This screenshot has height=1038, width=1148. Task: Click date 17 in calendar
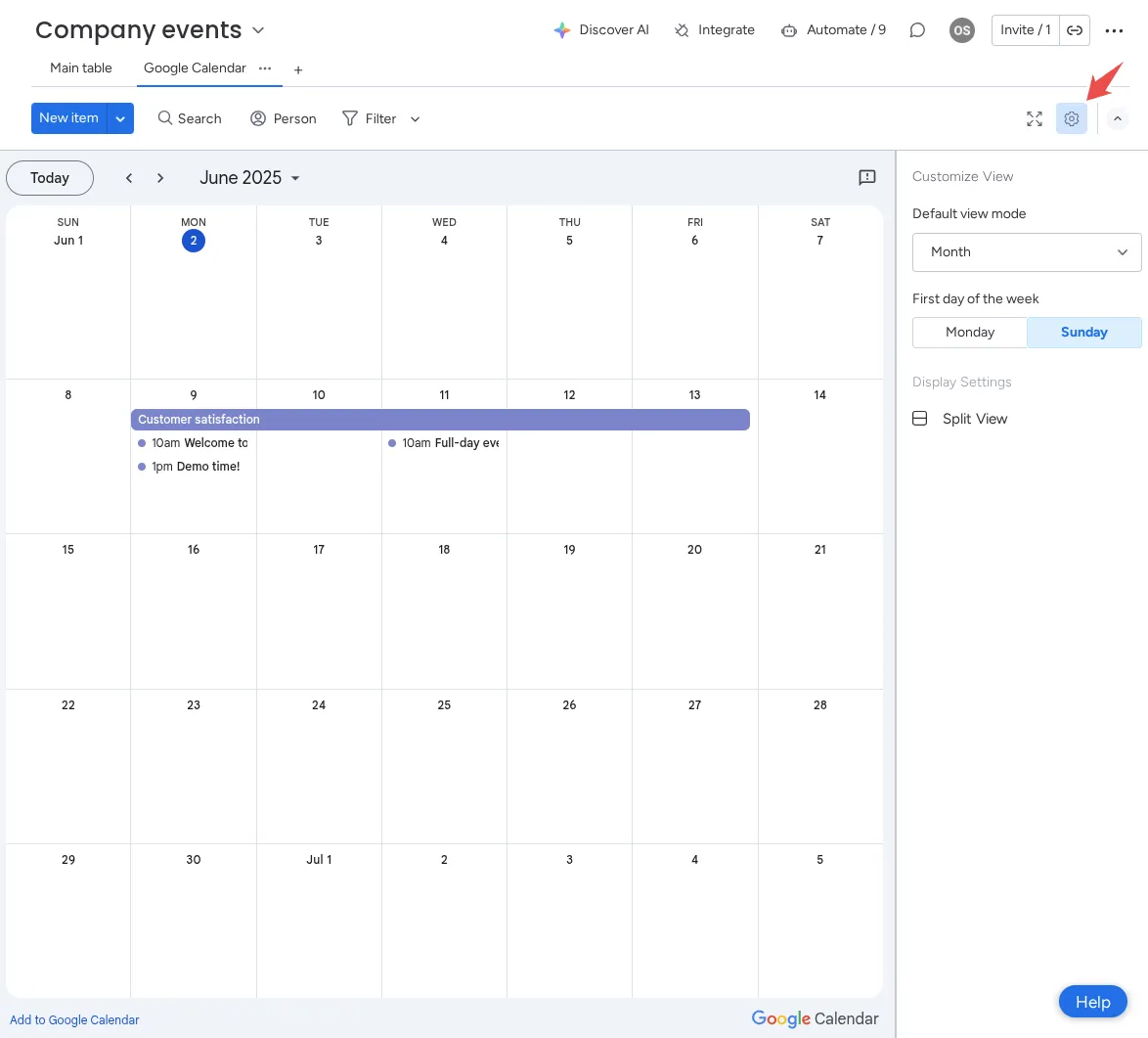(x=319, y=550)
